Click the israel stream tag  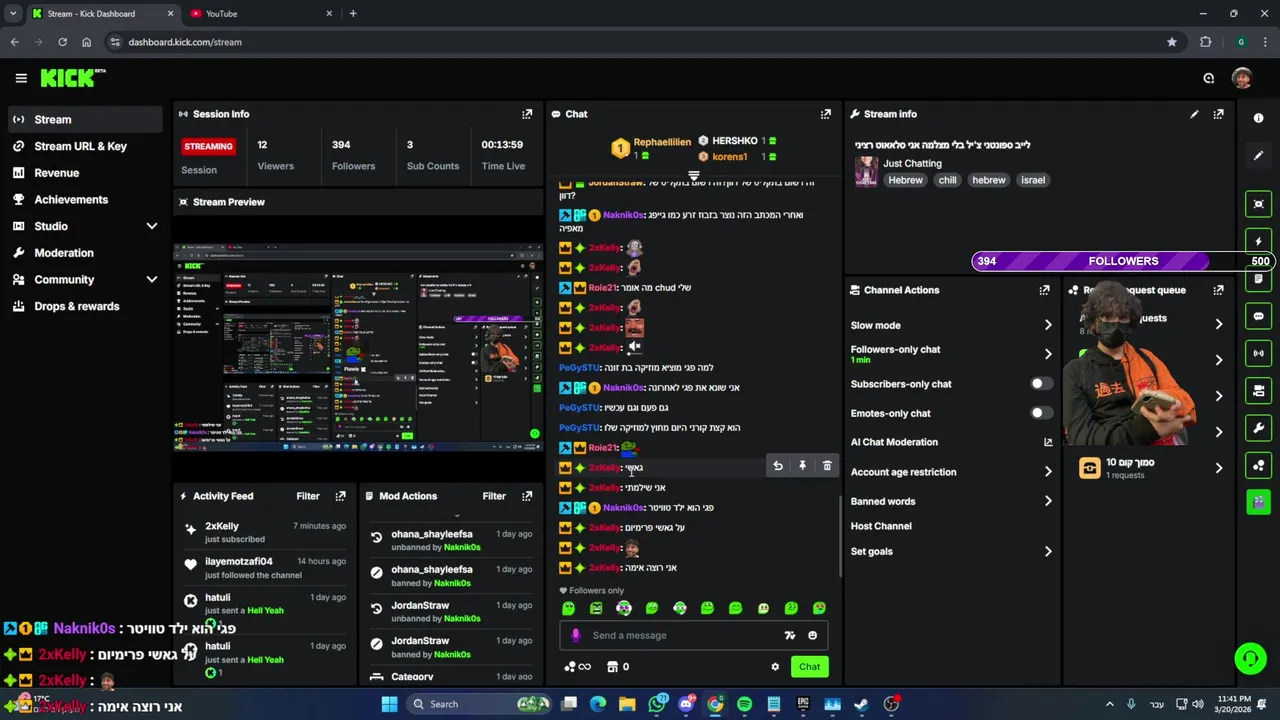coord(1033,180)
